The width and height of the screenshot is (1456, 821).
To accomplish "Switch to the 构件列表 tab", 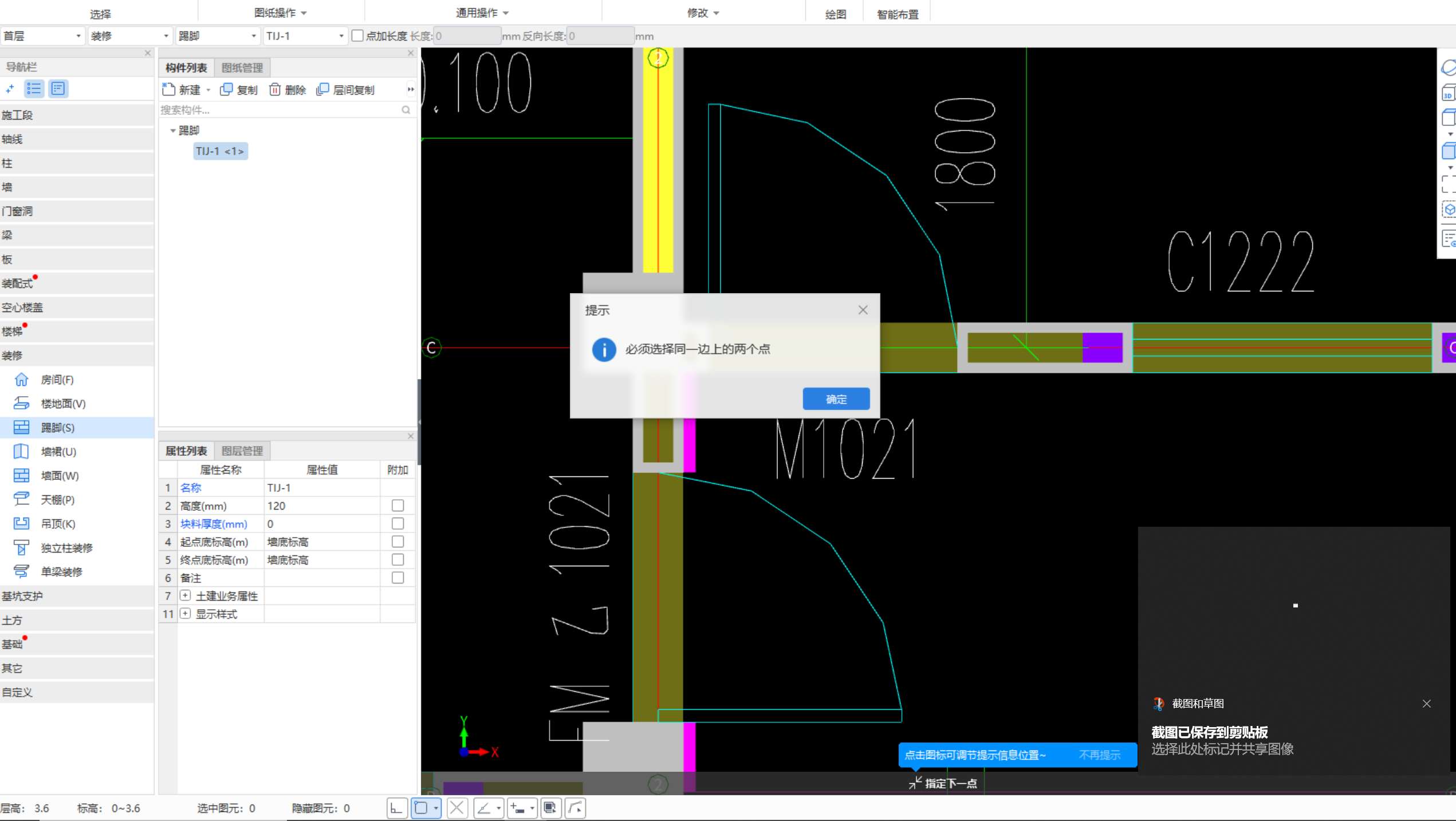I will tap(186, 68).
